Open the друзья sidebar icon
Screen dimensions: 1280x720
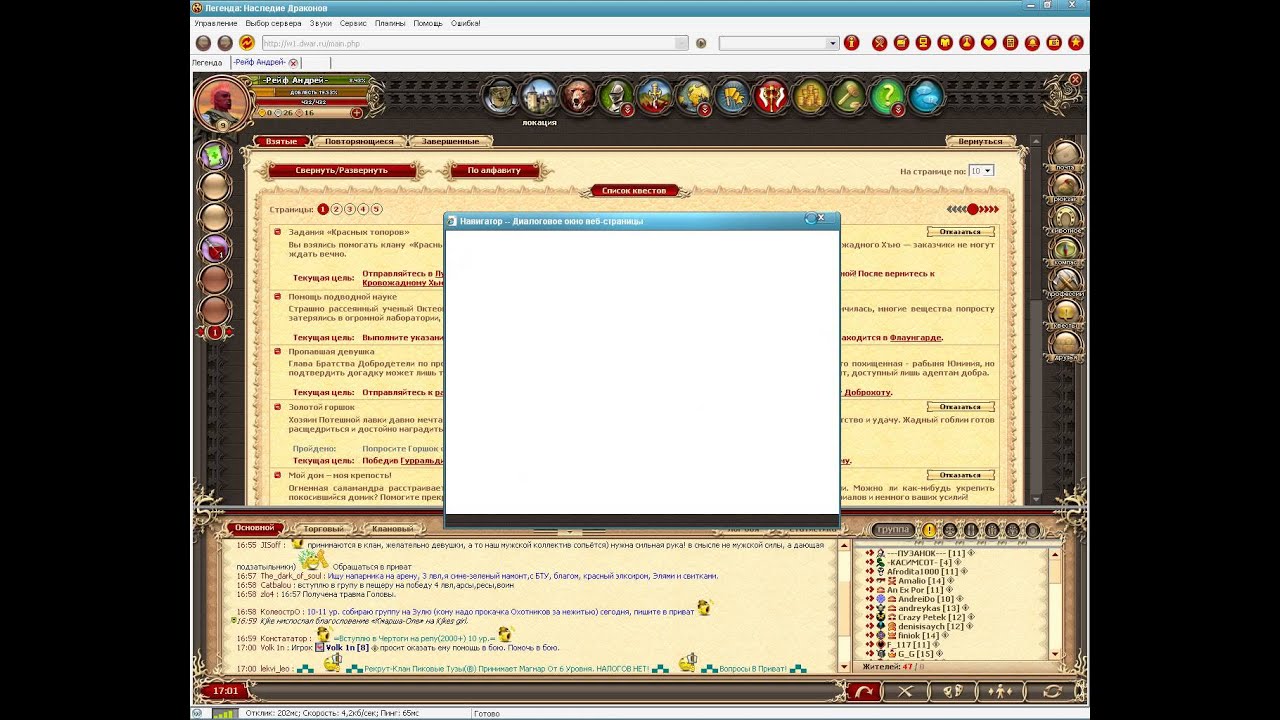[1067, 346]
